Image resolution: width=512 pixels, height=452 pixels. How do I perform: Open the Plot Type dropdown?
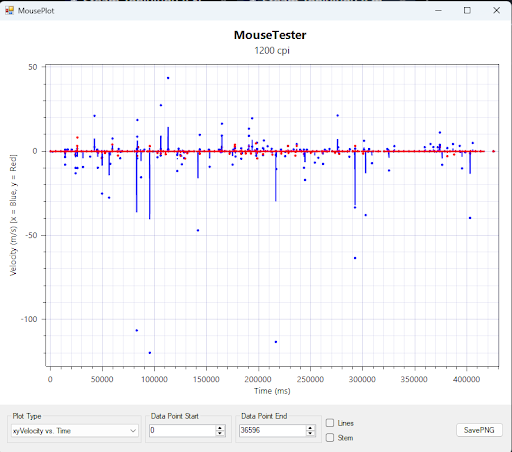tap(75, 431)
